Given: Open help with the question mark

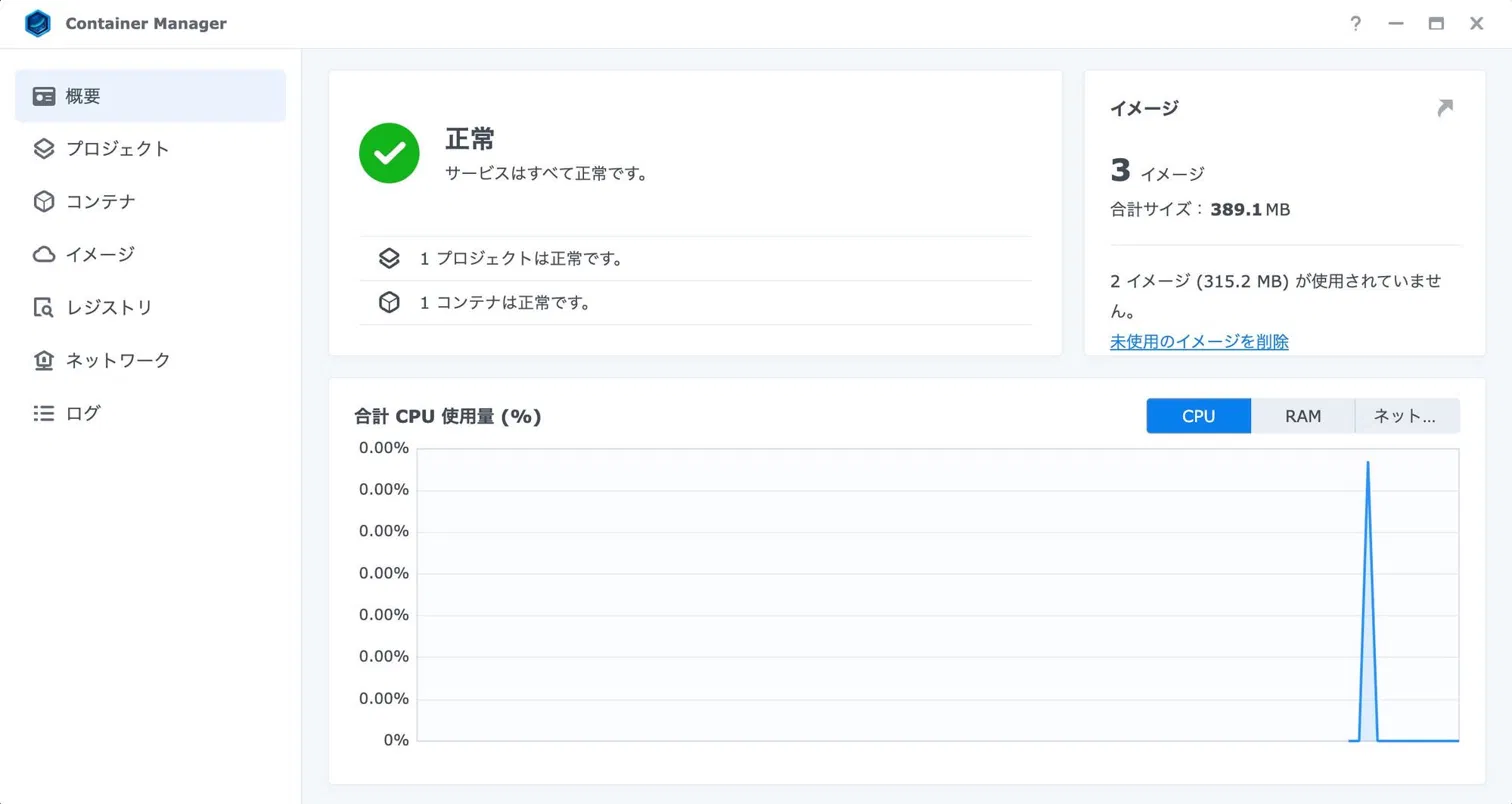Looking at the screenshot, I should tap(1355, 24).
